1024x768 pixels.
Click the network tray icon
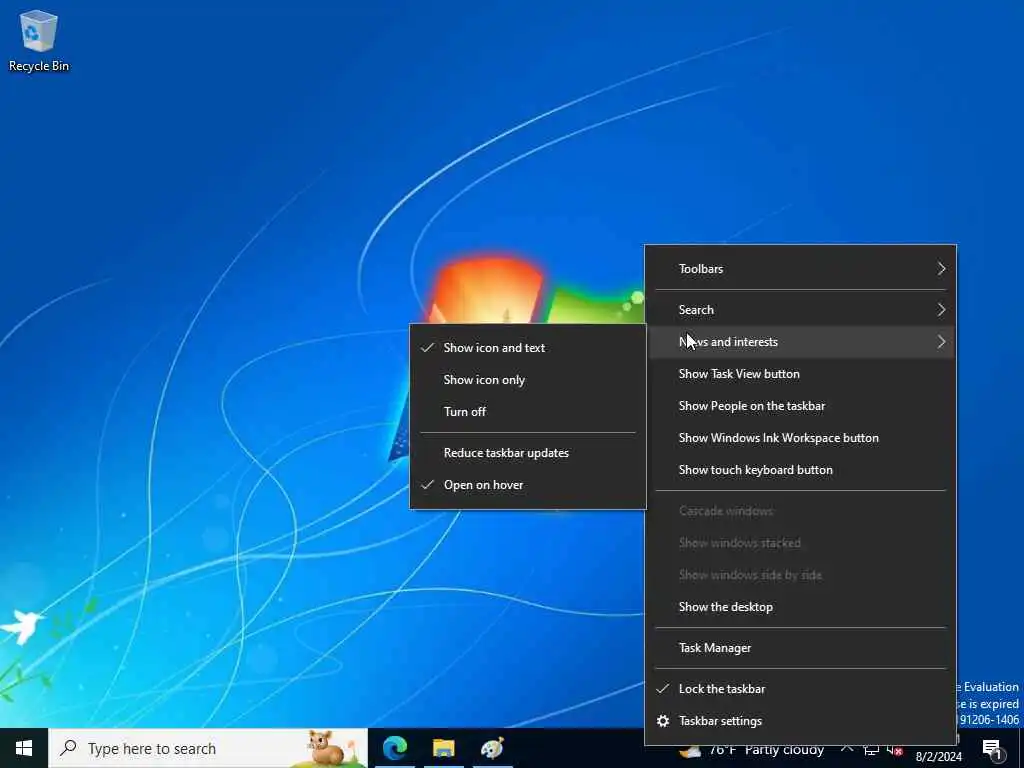click(x=871, y=751)
